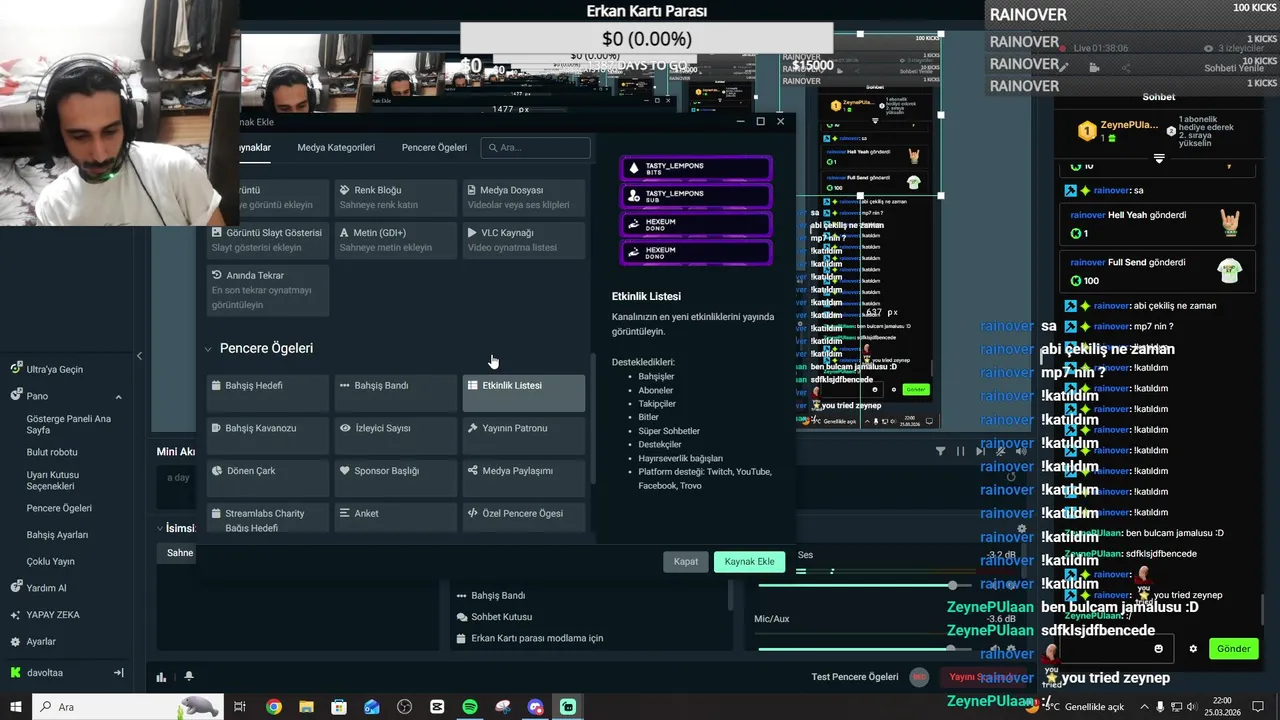
Task: Open the performance stats bar-chart icon
Action: click(x=161, y=677)
